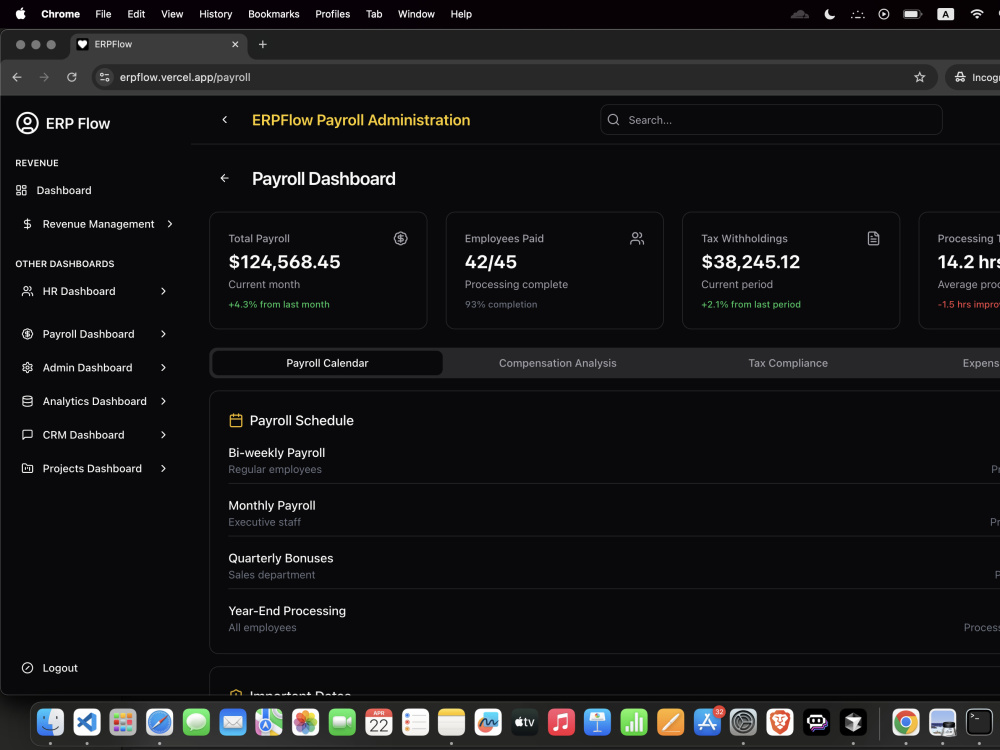Click the Total Payroll dollar circle icon
Image resolution: width=1000 pixels, height=750 pixels.
[401, 239]
